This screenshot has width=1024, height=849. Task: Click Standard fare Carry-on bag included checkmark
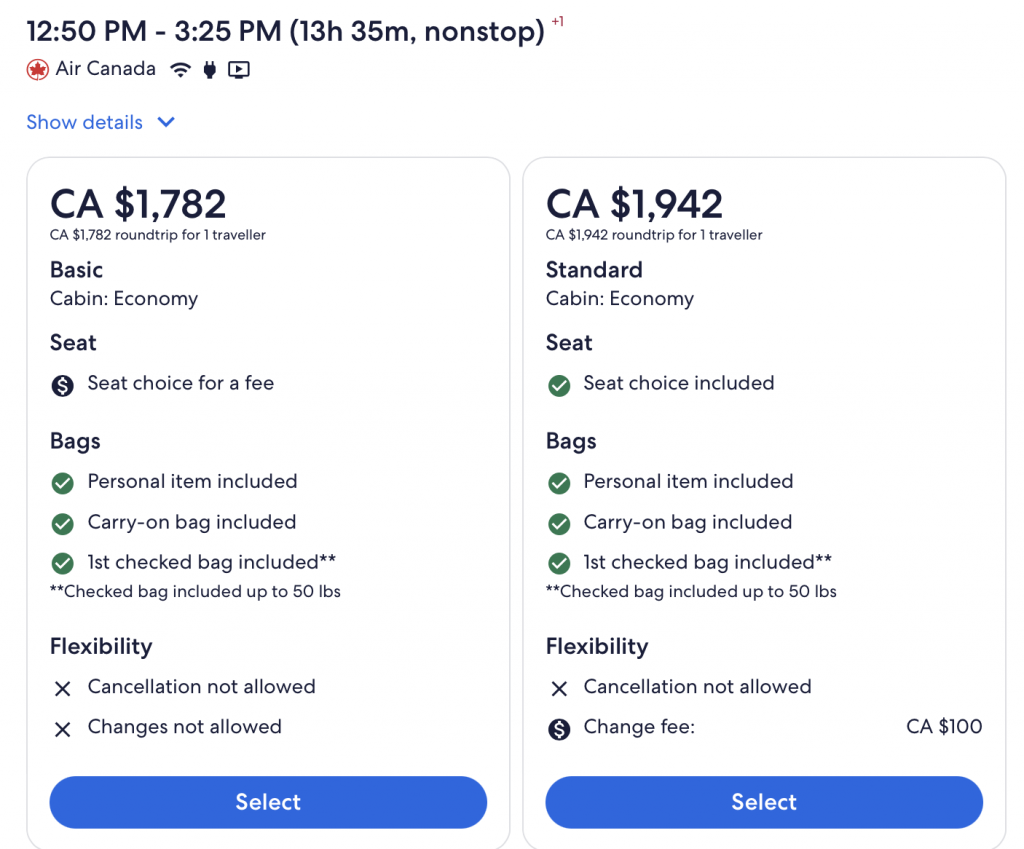point(559,523)
